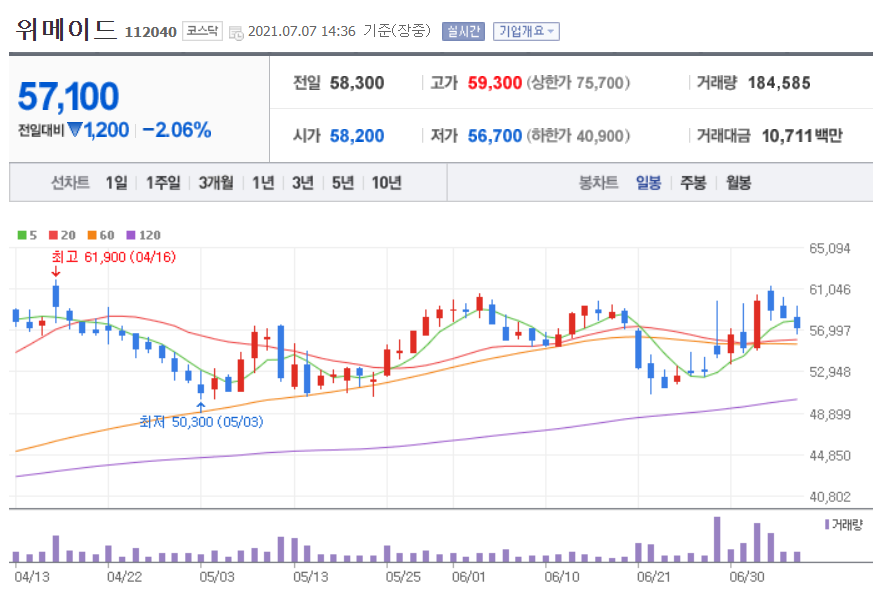Screen dimensions: 873x590
Task: Click the 실시간 real-time button
Action: [x=463, y=31]
